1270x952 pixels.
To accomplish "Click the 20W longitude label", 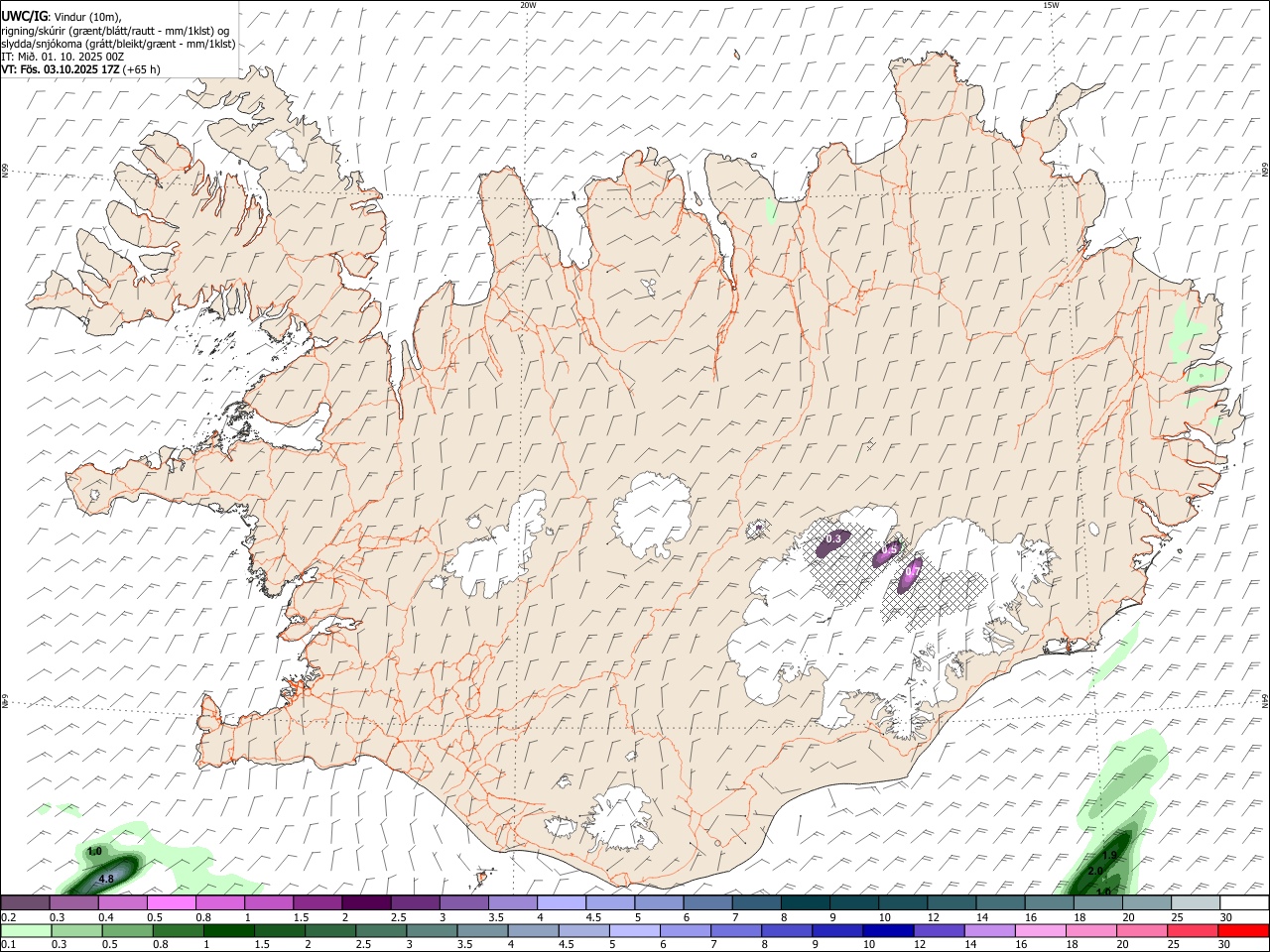I will point(528,5).
